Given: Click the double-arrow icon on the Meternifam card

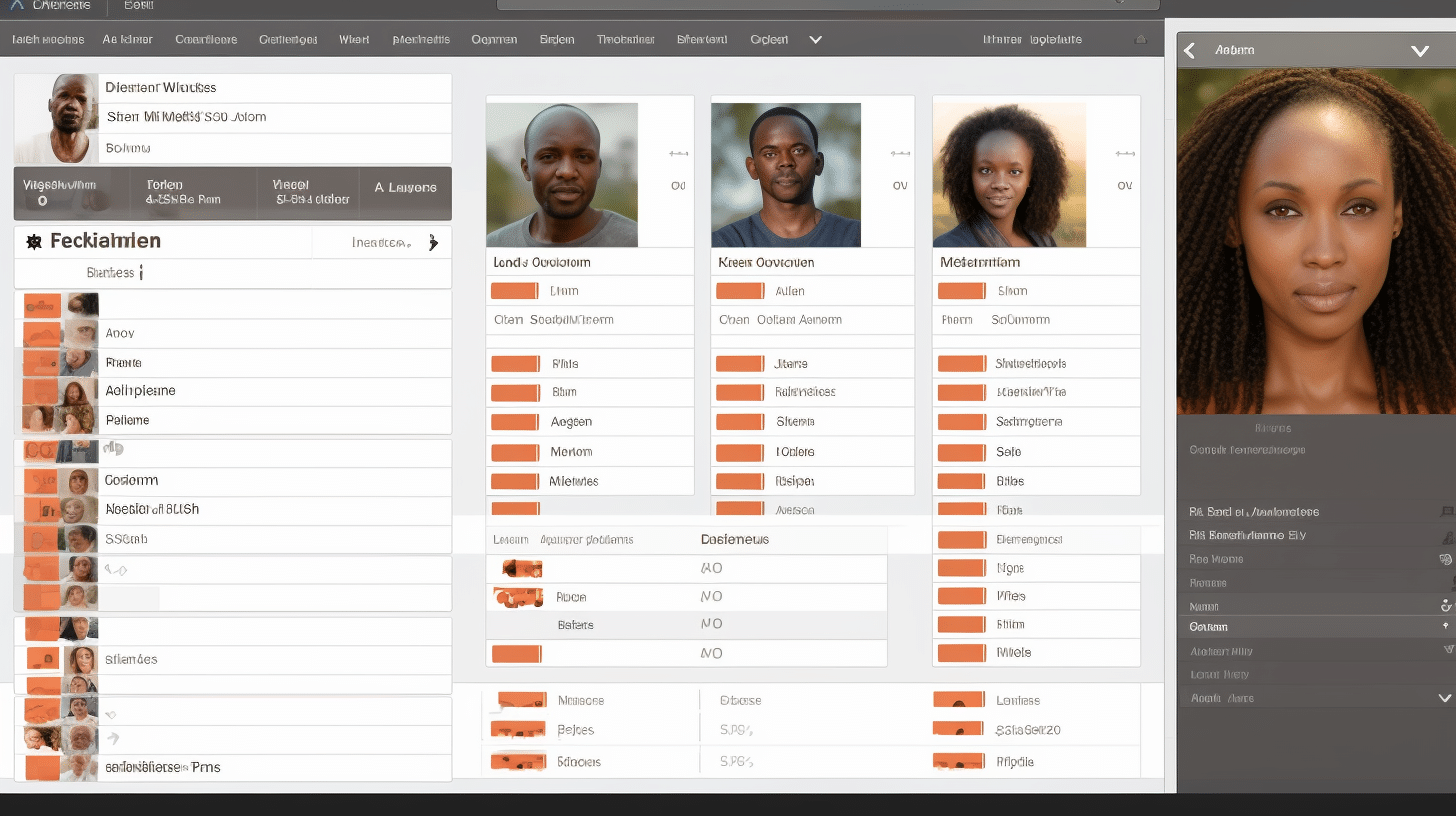Looking at the screenshot, I should point(1125,154).
